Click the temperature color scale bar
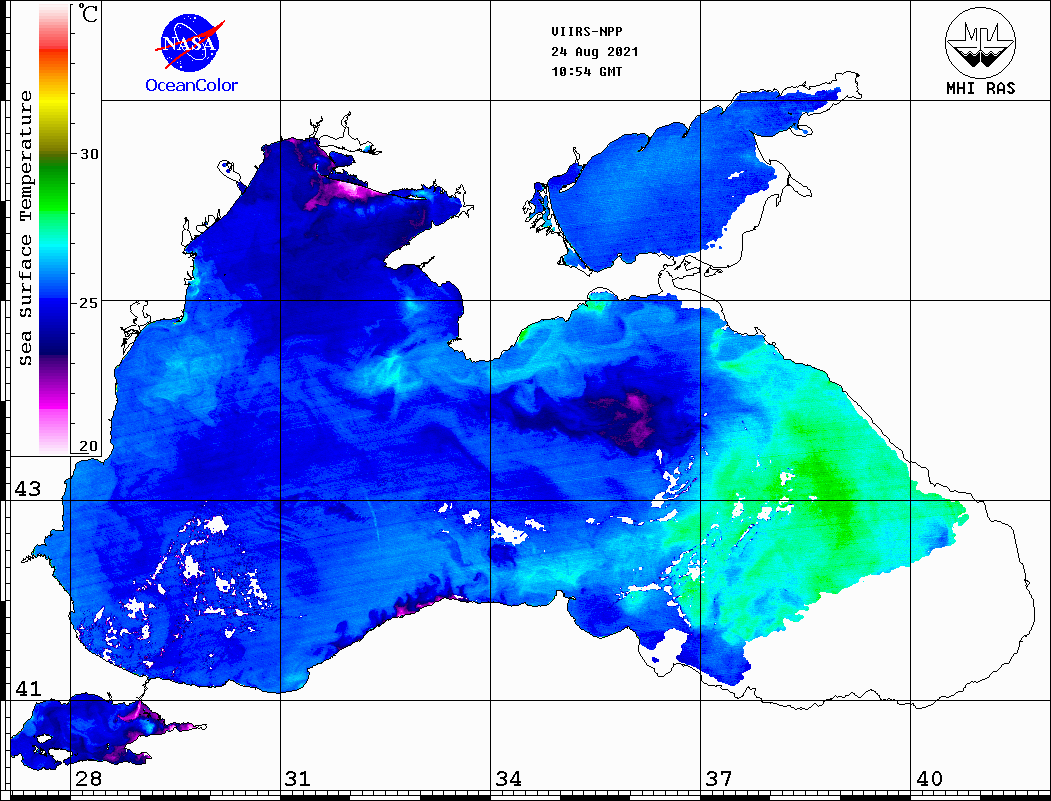The image size is (1051, 801). (54, 229)
